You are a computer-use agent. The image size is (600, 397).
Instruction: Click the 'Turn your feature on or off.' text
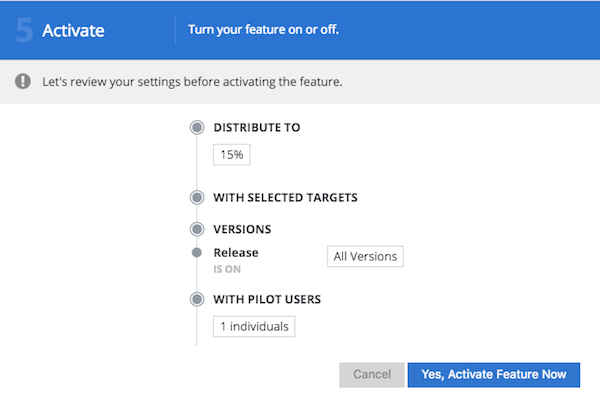click(x=263, y=30)
